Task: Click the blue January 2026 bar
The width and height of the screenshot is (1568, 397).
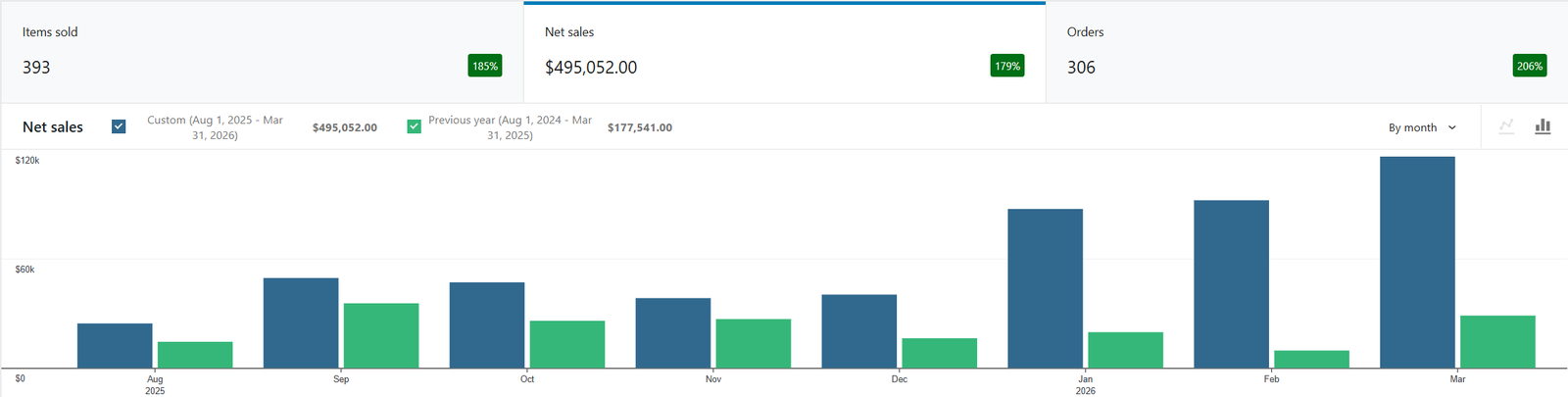Action: [1046, 288]
